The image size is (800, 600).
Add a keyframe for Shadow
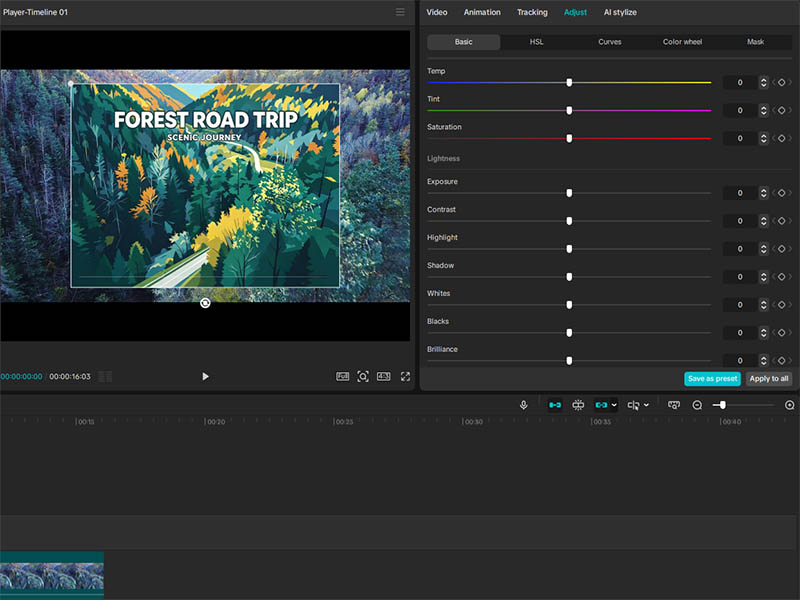781,277
